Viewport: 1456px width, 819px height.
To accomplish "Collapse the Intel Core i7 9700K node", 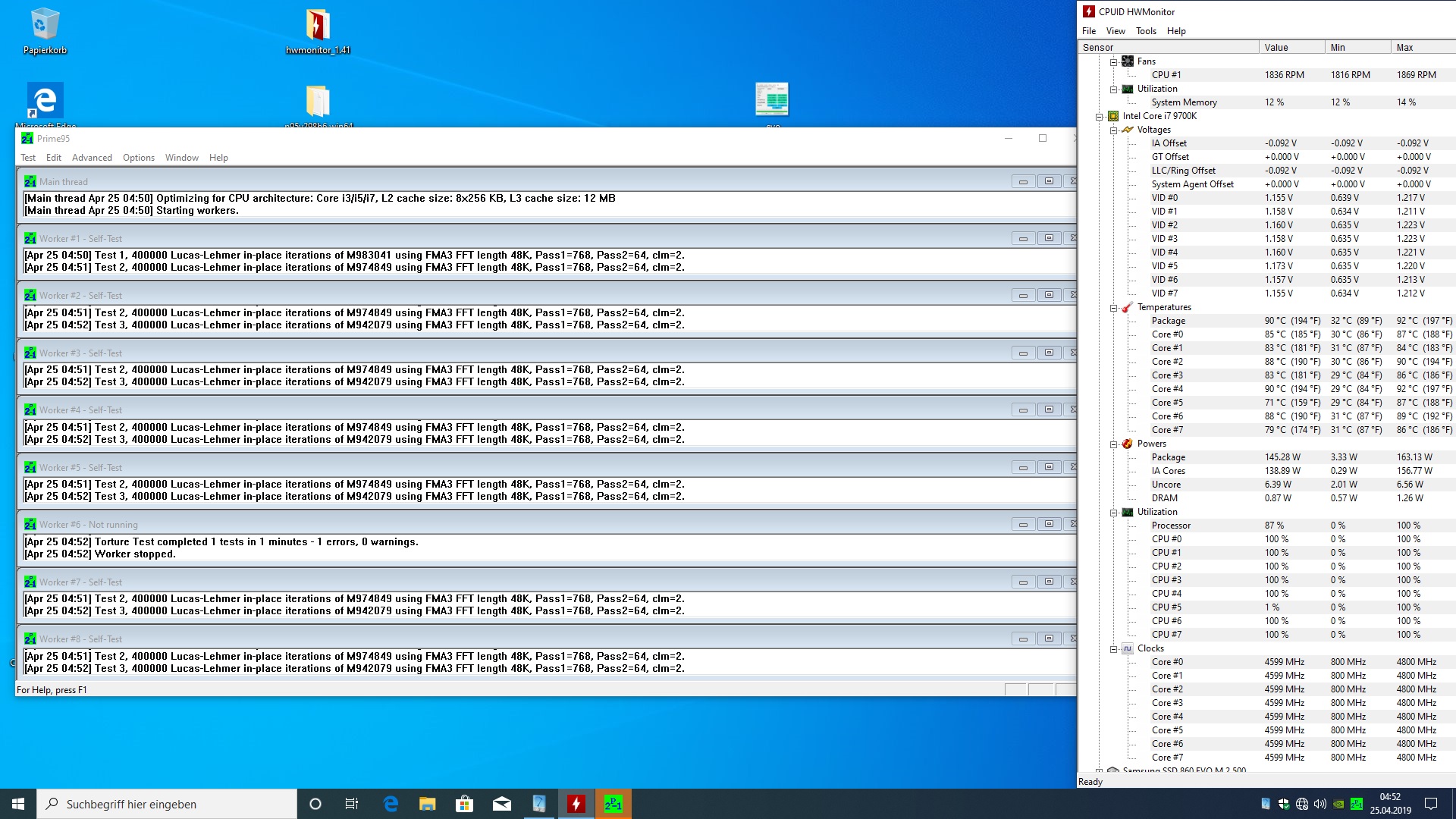I will (1099, 117).
